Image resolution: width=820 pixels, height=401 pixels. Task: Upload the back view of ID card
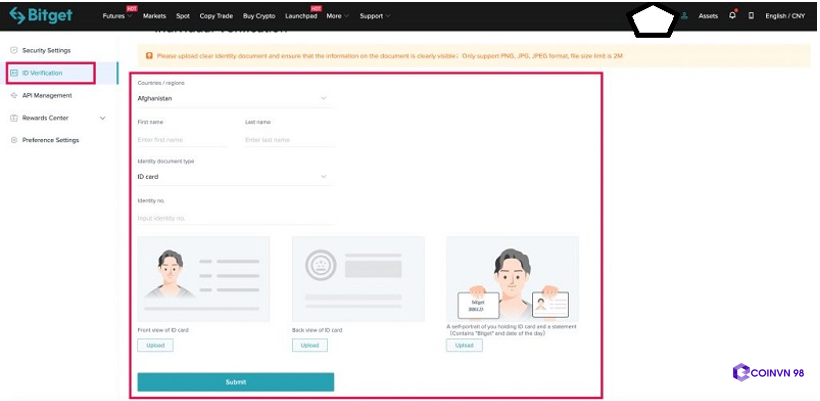click(309, 345)
